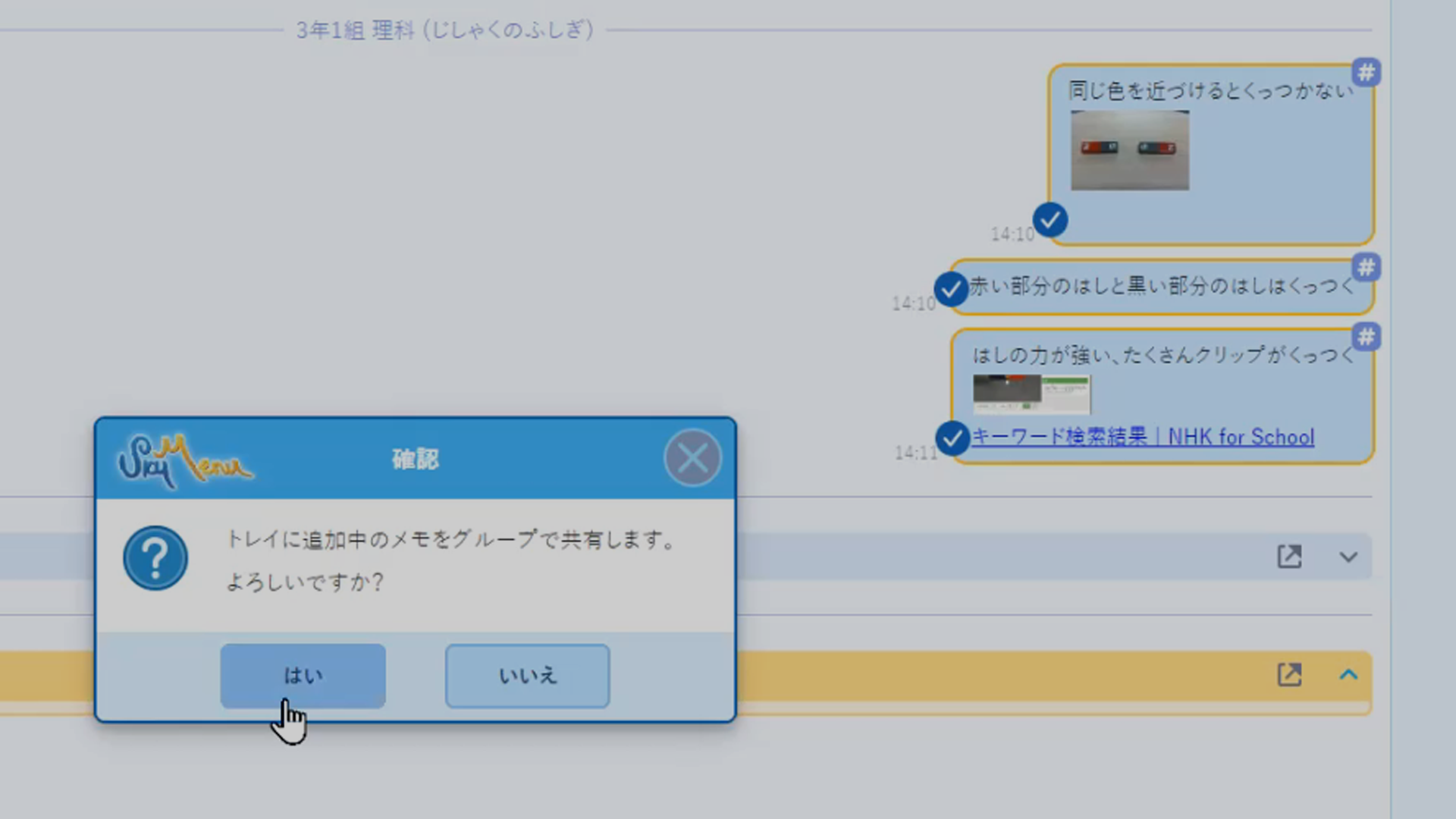Uncheck the 同じ色を近づける memo checkmark

[1050, 221]
